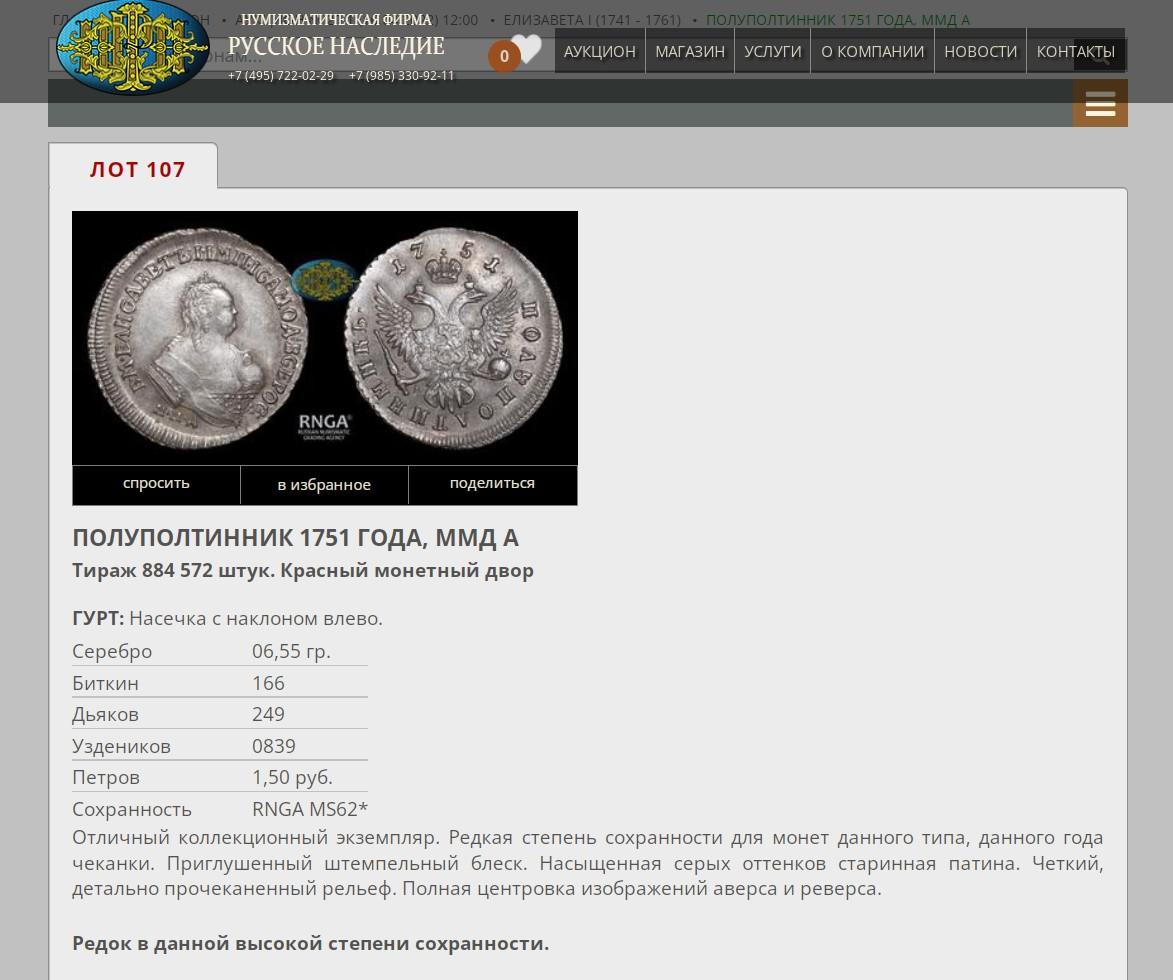Open the orange cart counter badge
The height and width of the screenshot is (980, 1173).
pyautogui.click(x=503, y=56)
